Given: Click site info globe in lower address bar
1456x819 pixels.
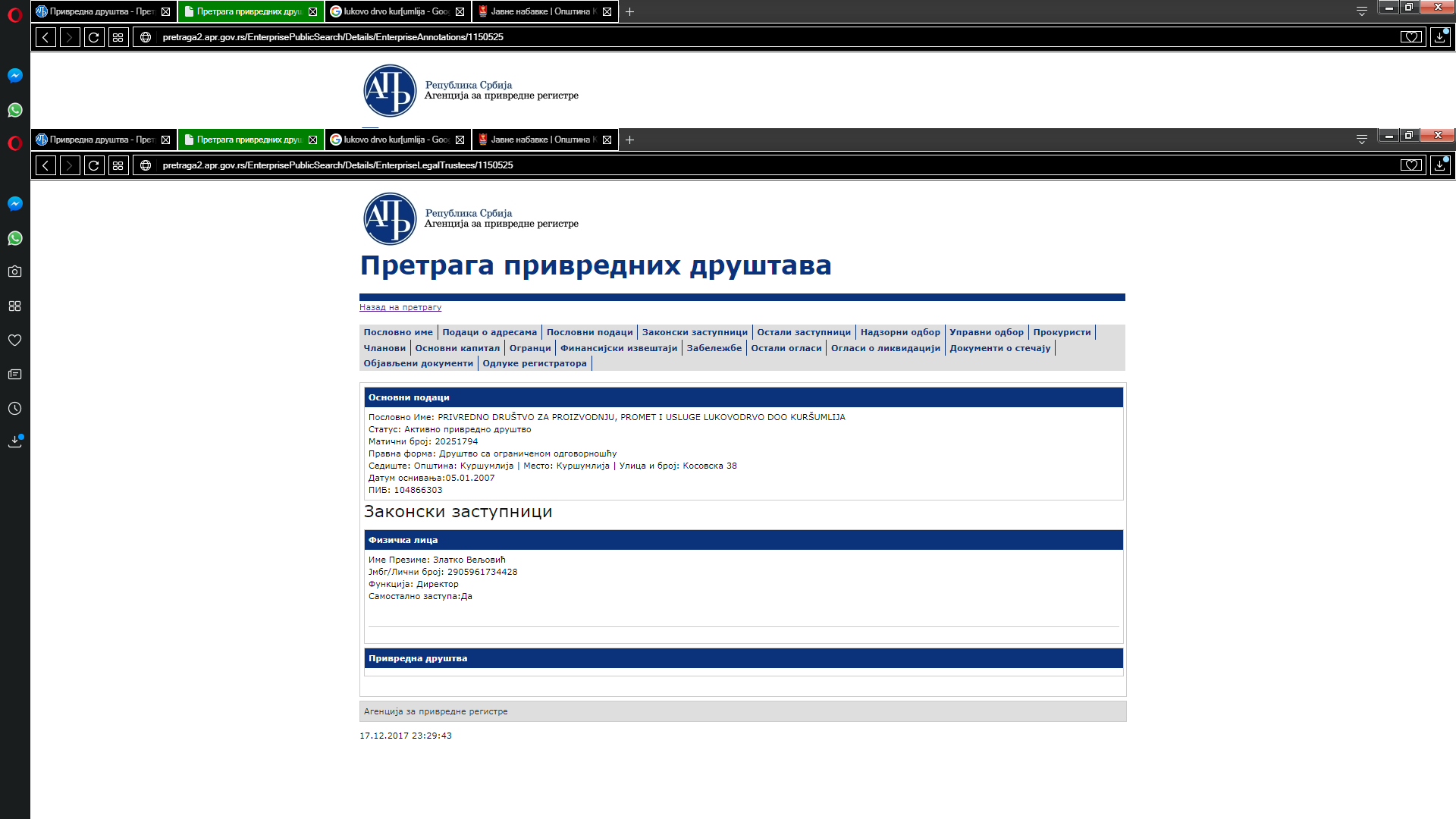Looking at the screenshot, I should pyautogui.click(x=146, y=165).
